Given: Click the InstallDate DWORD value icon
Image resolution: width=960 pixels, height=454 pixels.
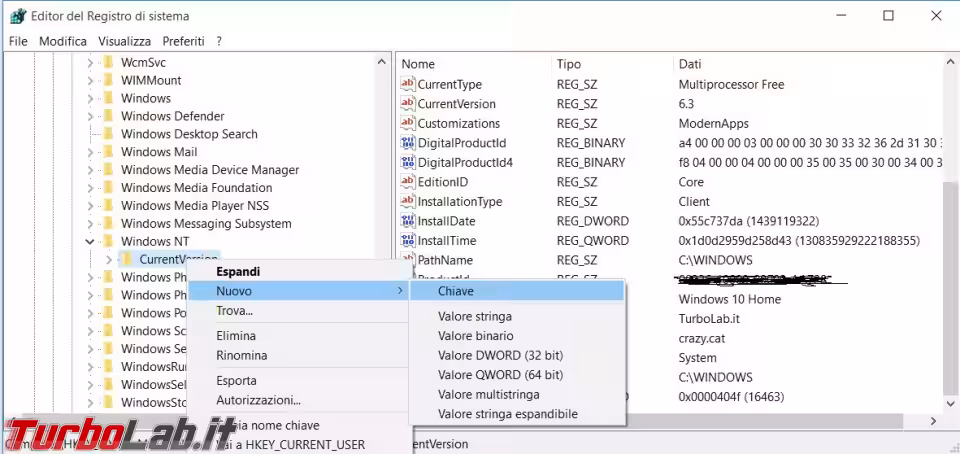Looking at the screenshot, I should click(408, 221).
